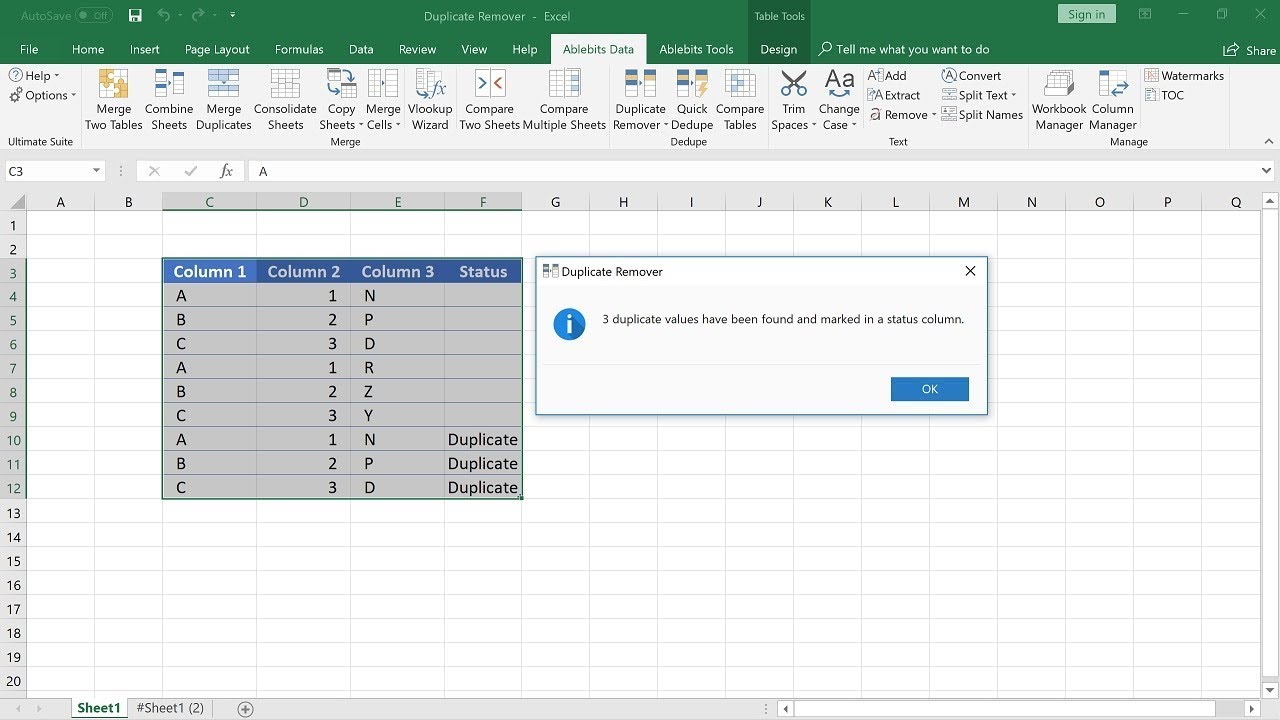Image resolution: width=1280 pixels, height=720 pixels.
Task: Click the Duplicate status cell in row 10
Action: click(x=483, y=440)
